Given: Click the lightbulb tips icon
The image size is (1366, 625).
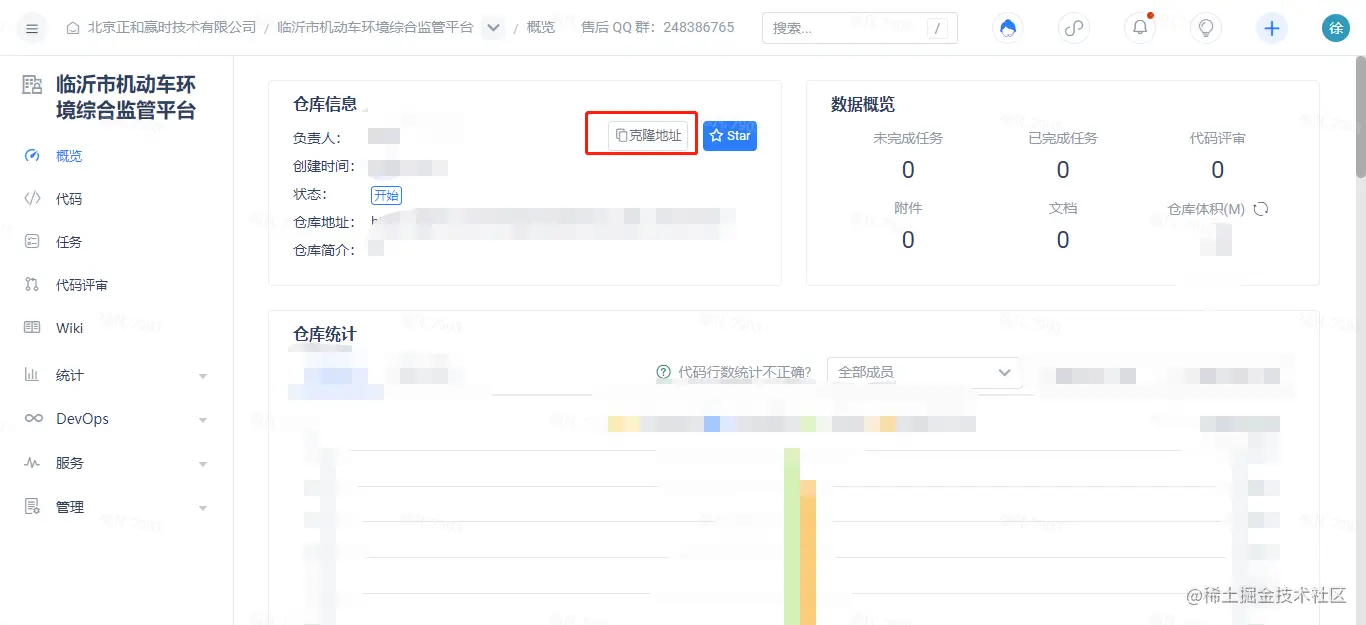Looking at the screenshot, I should [x=1206, y=28].
